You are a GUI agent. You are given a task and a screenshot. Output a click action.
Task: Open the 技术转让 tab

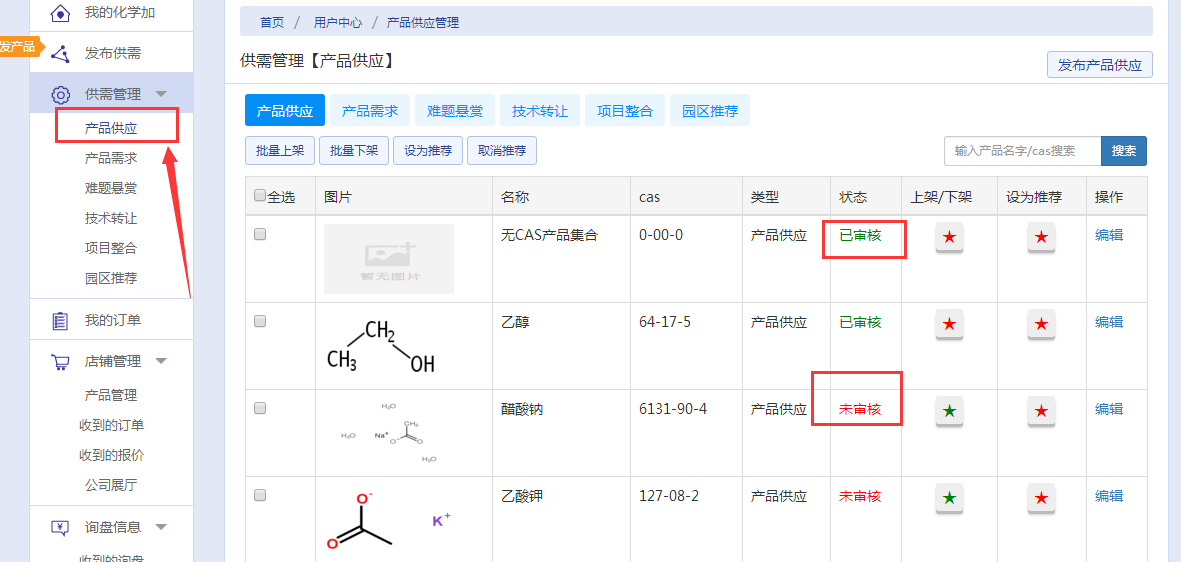point(540,111)
